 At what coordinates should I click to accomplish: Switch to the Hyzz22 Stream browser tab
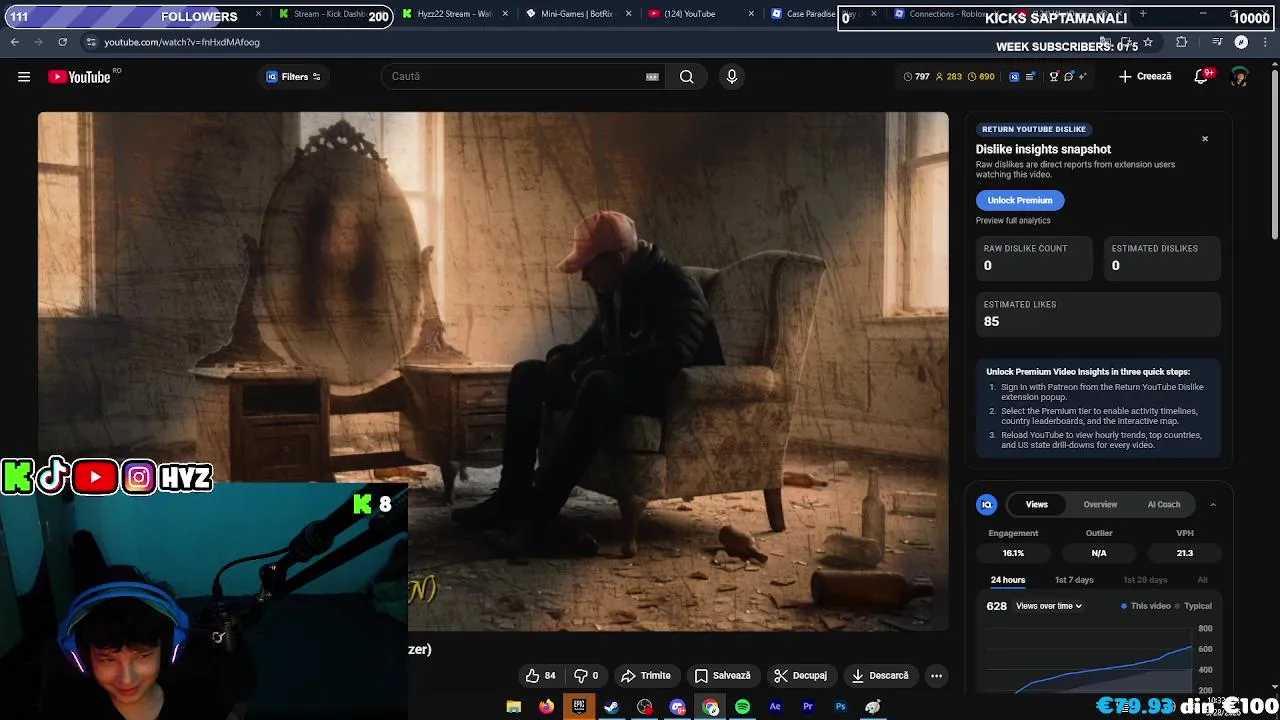tap(455, 14)
